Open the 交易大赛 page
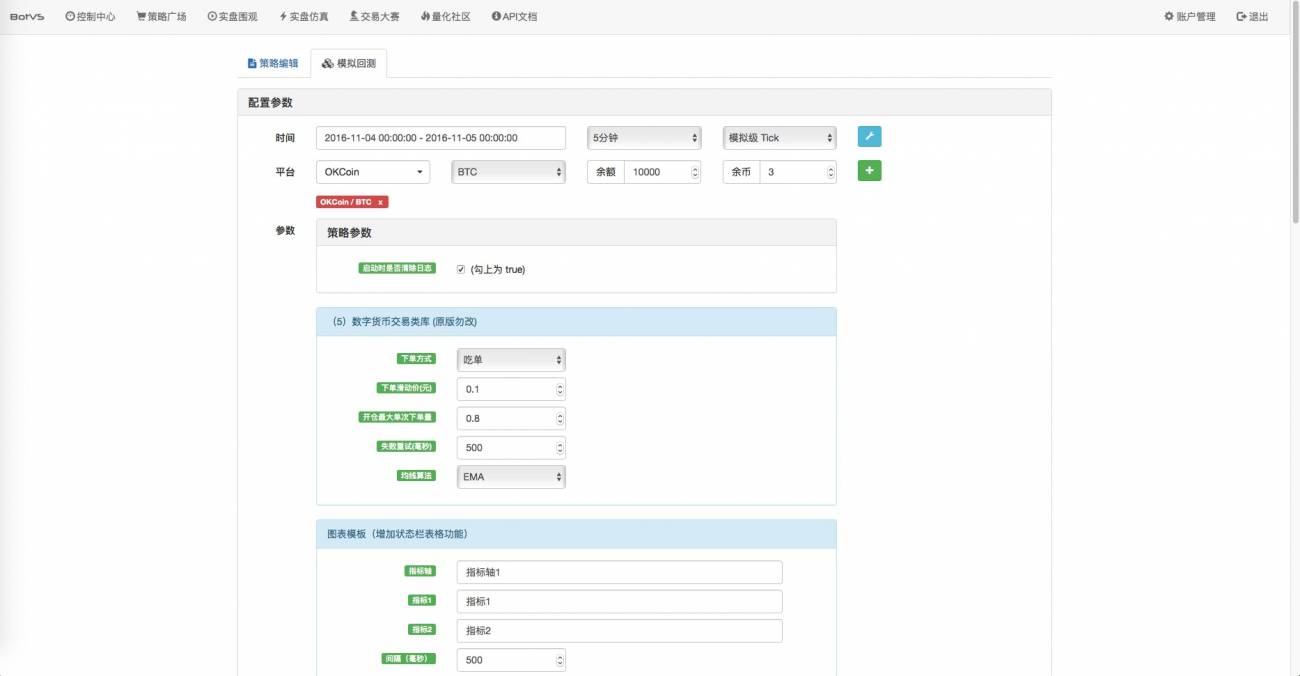 pos(374,17)
